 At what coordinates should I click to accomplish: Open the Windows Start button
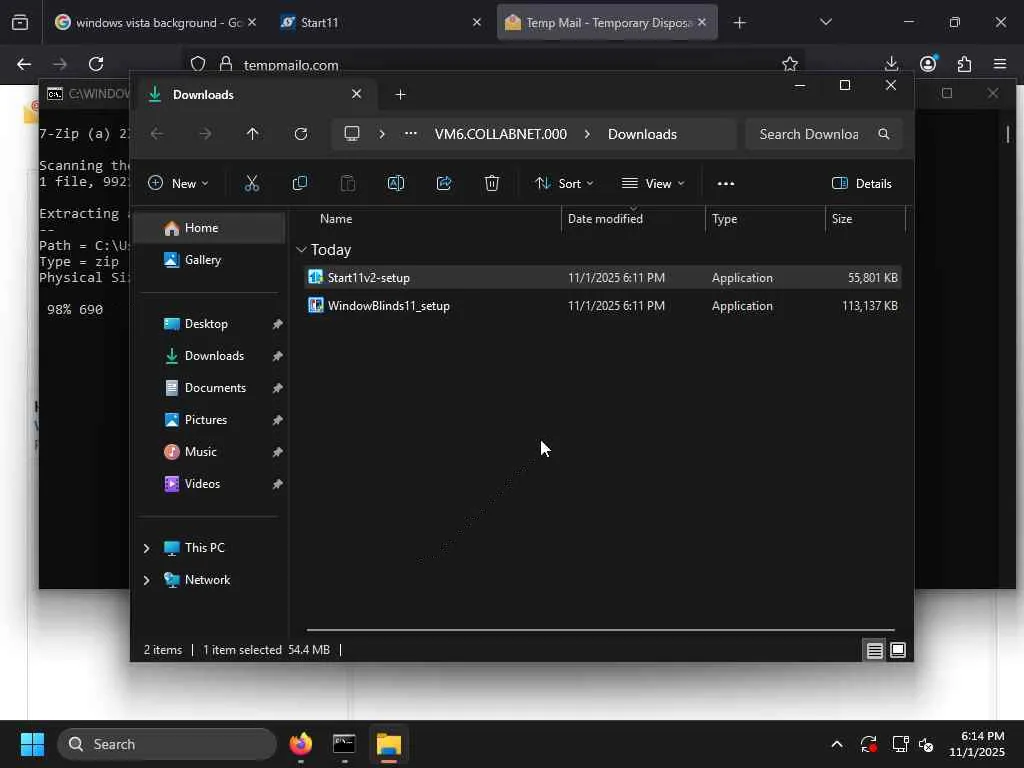point(32,744)
